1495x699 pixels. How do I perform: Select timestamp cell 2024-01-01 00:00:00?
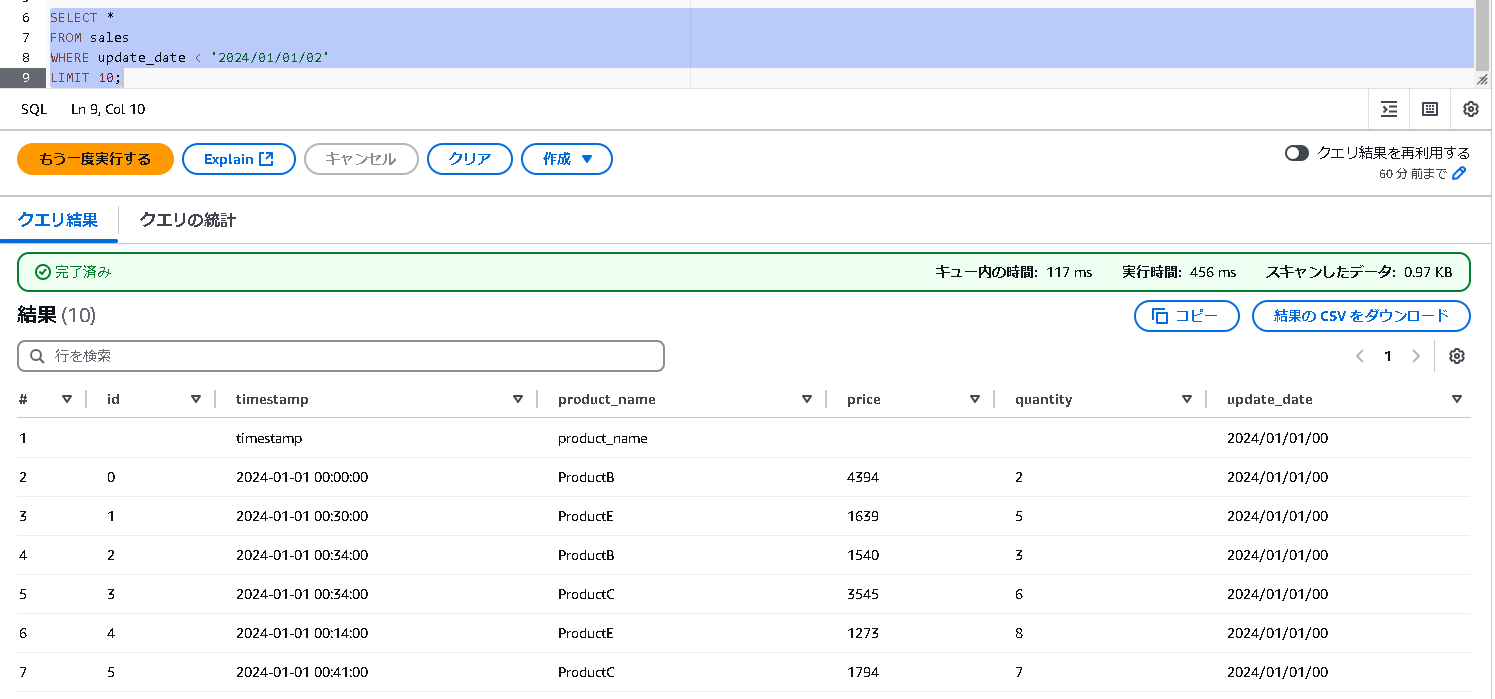(302, 477)
